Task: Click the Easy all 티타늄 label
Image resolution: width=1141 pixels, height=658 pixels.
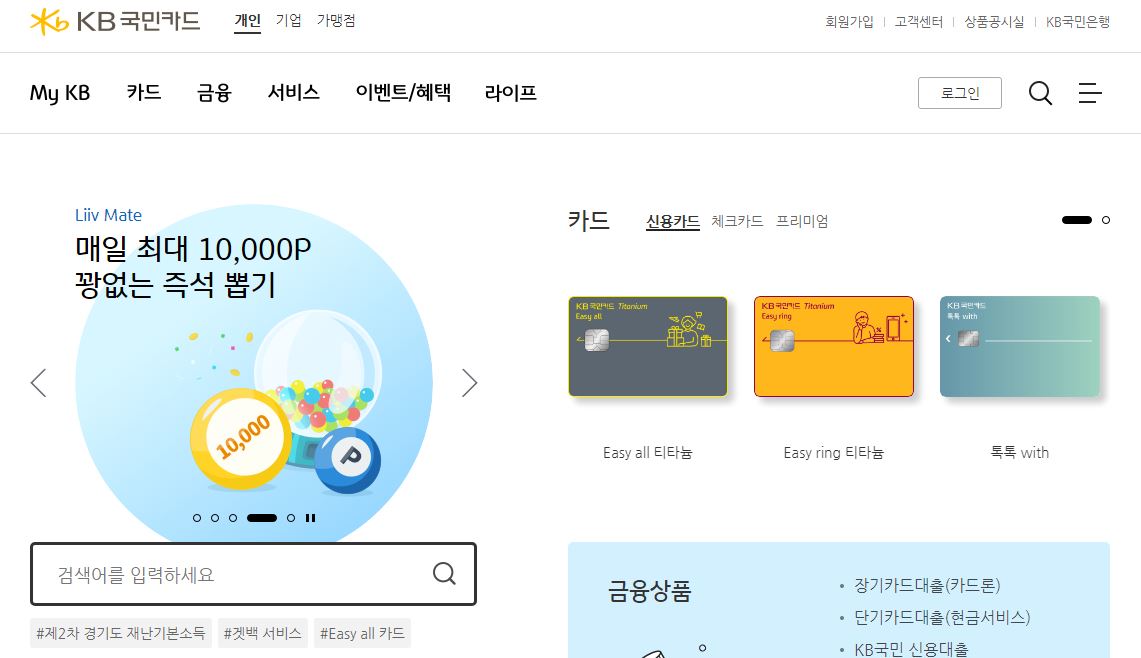Action: click(648, 453)
